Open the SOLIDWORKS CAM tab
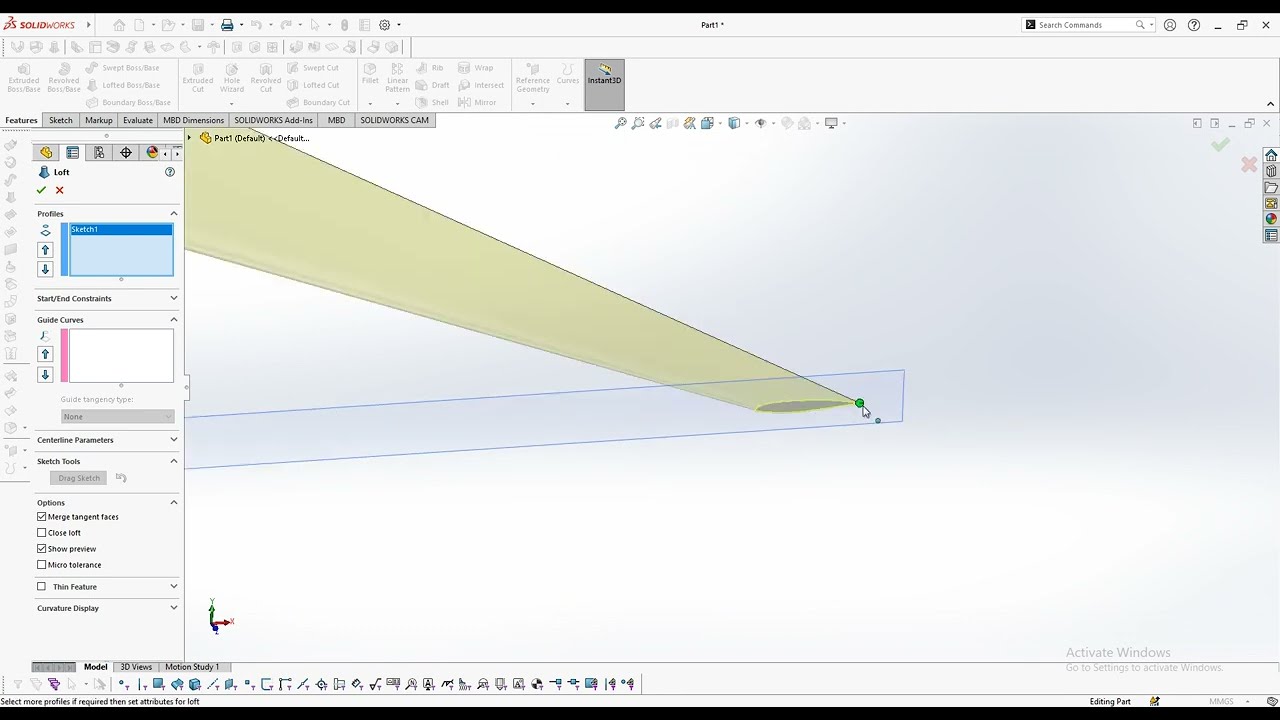The height and width of the screenshot is (720, 1280). click(394, 120)
